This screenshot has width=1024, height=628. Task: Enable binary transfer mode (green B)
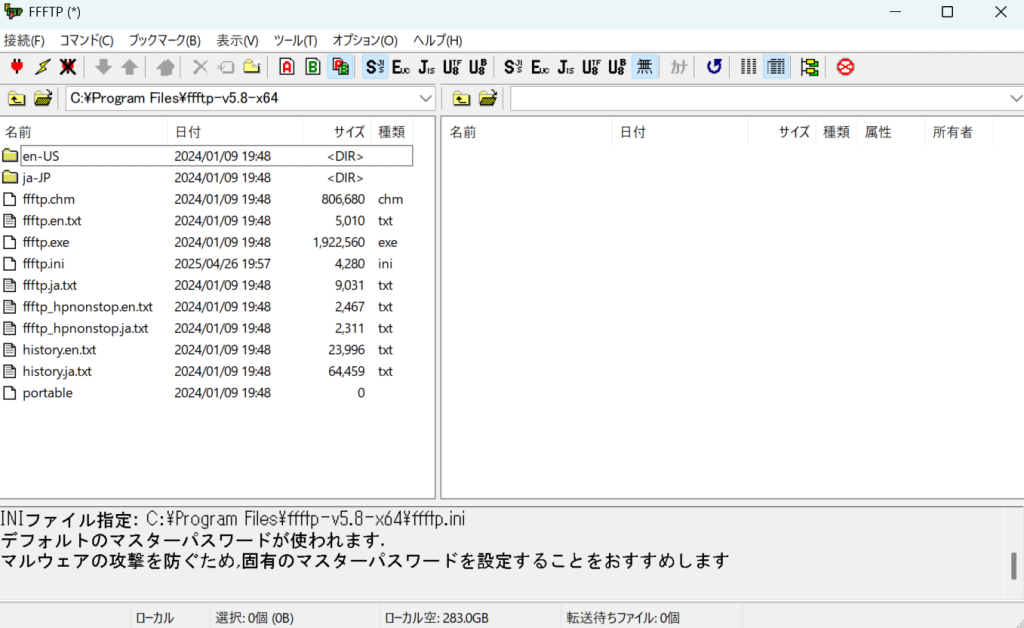(313, 67)
